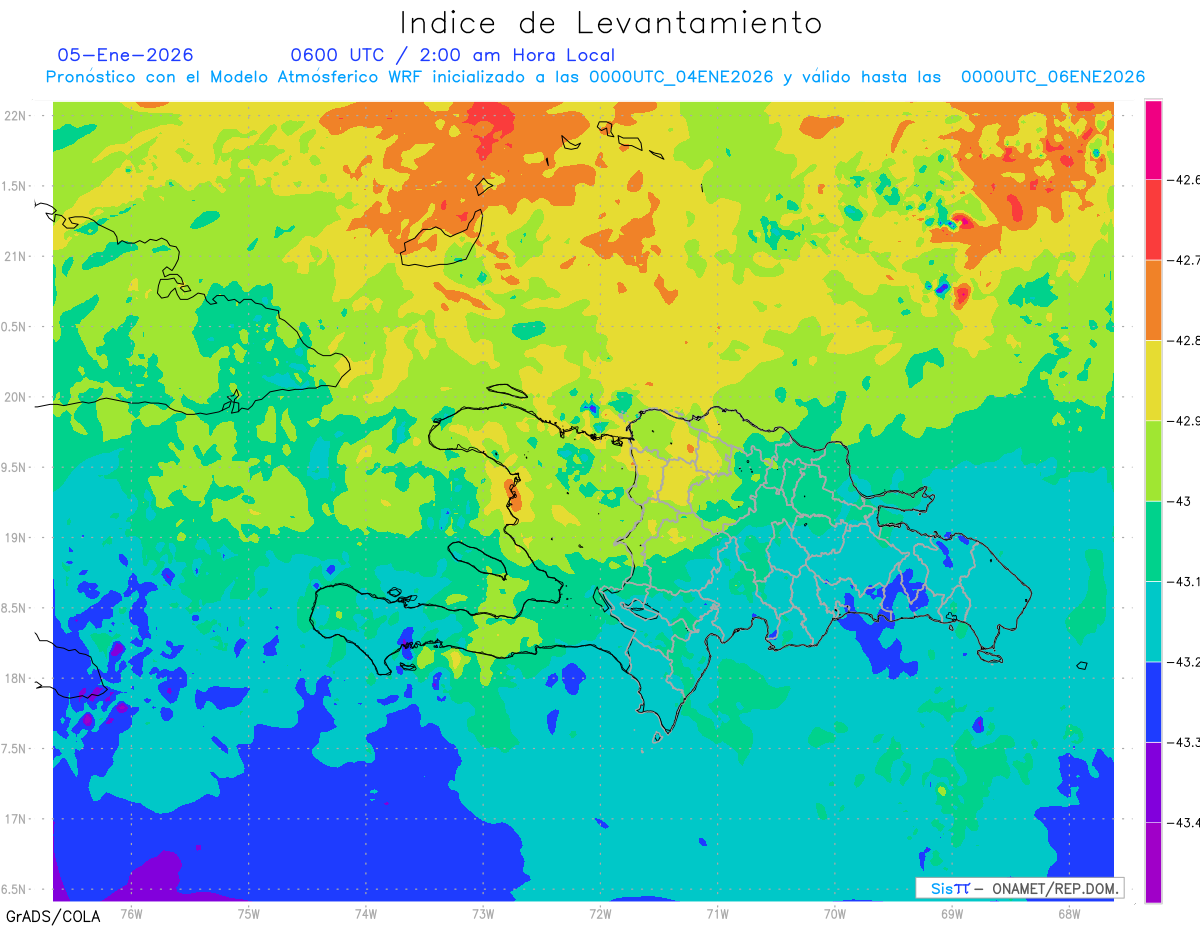Pick the purple bottom color bar segment below -43.4
1200x927 pixels.
click(x=1153, y=862)
